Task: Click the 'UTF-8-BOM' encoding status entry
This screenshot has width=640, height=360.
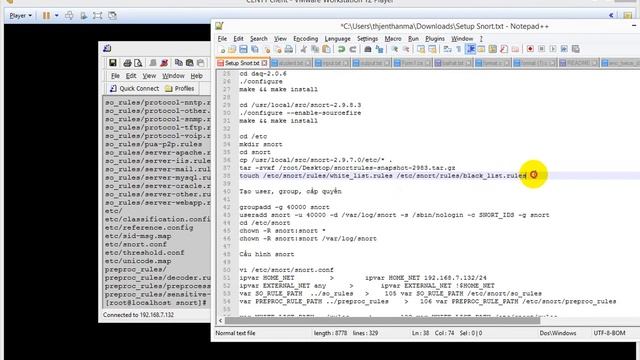Action: pos(609,333)
